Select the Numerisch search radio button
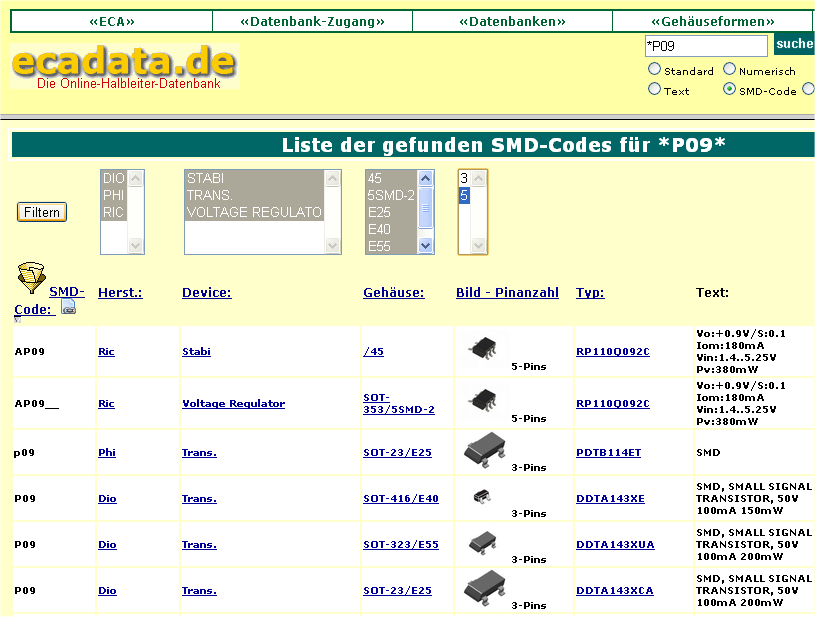This screenshot has width=815, height=617. tap(730, 69)
